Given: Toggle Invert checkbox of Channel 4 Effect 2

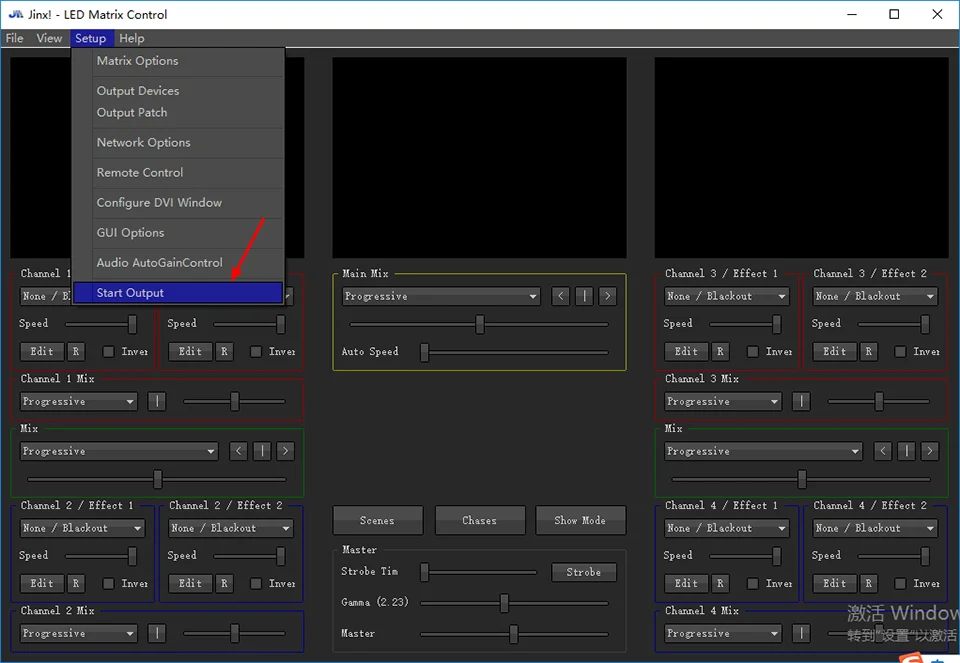Looking at the screenshot, I should 900,583.
